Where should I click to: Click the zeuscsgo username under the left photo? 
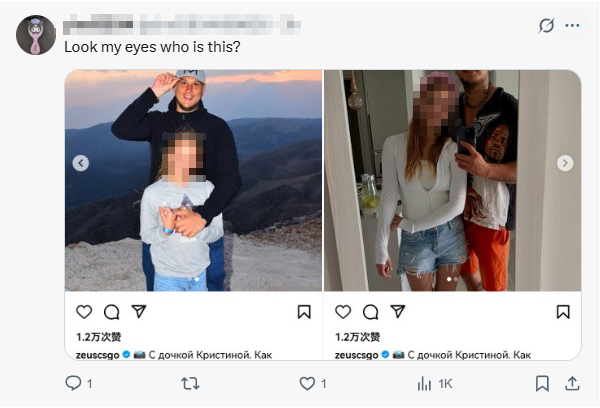coord(98,354)
